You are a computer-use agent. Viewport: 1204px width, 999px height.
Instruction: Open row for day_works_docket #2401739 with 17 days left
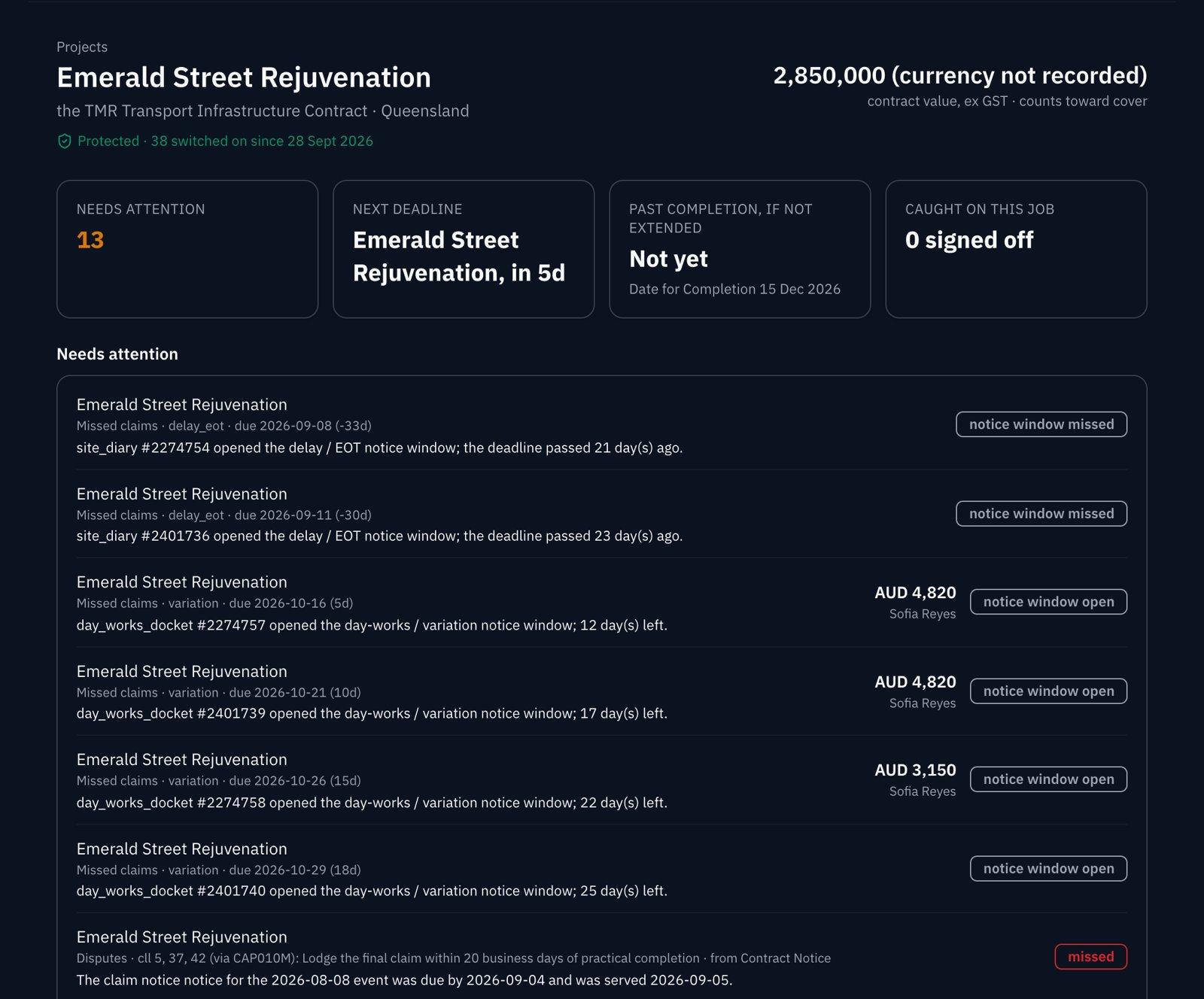pyautogui.click(x=601, y=692)
